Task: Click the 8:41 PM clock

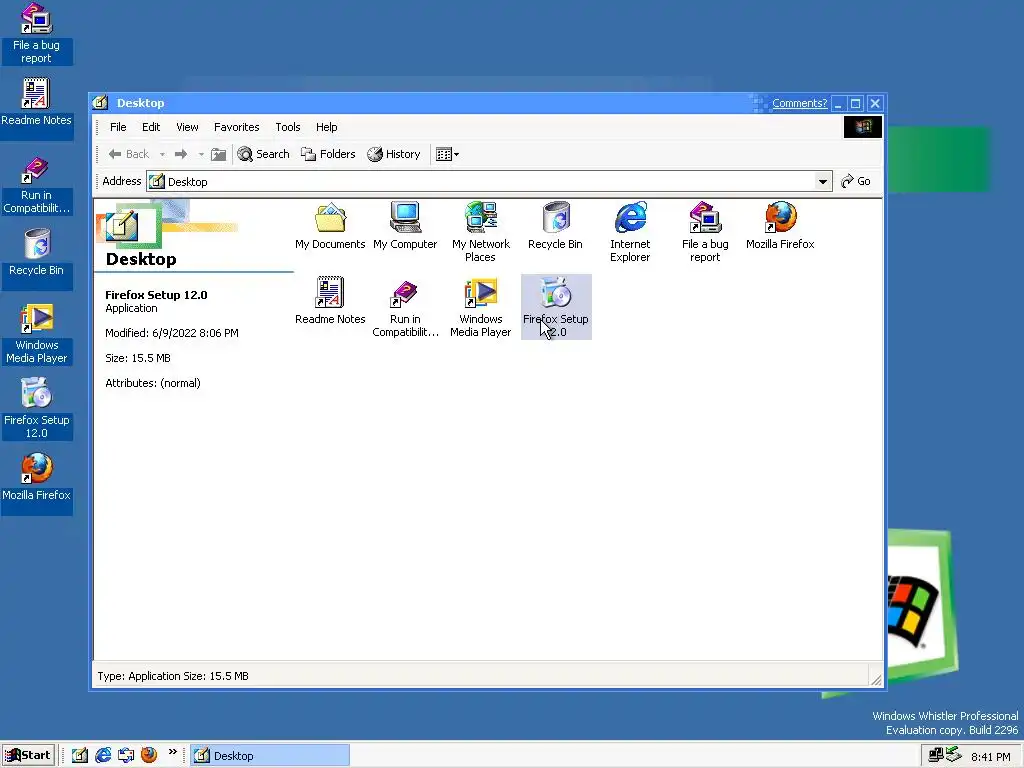Action: [x=990, y=757]
